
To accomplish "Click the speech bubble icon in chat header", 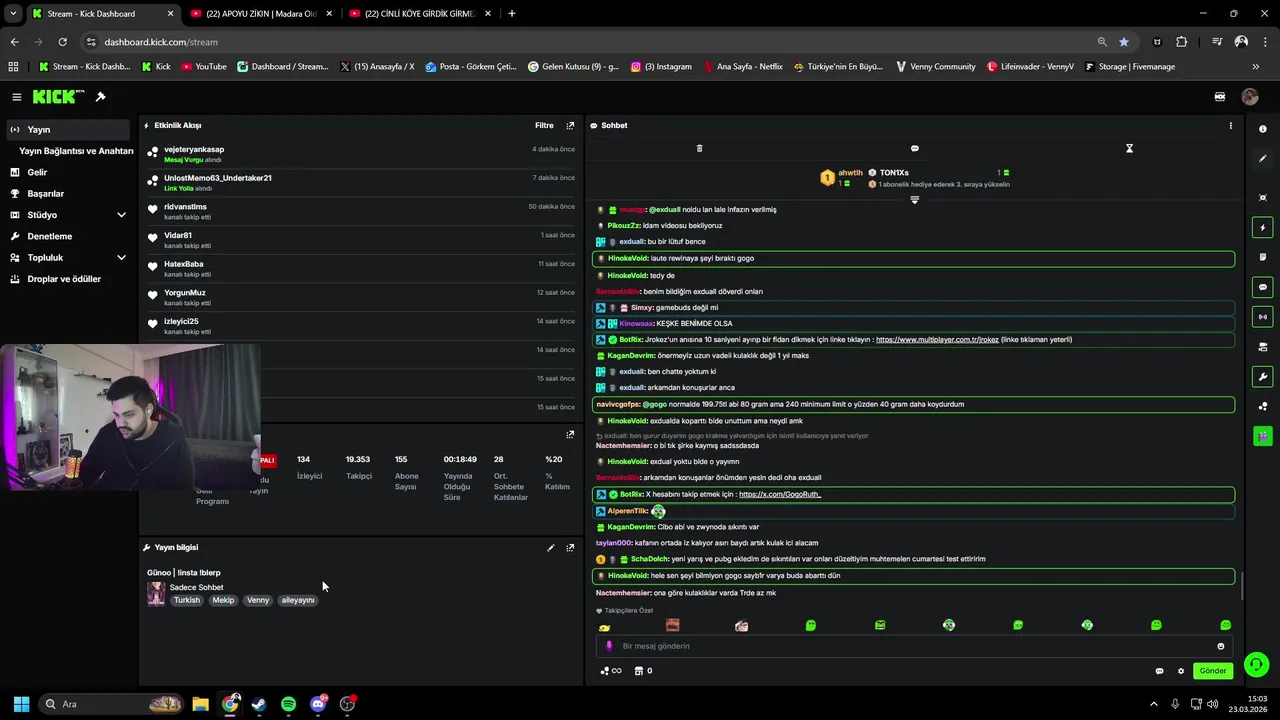I will coord(914,148).
